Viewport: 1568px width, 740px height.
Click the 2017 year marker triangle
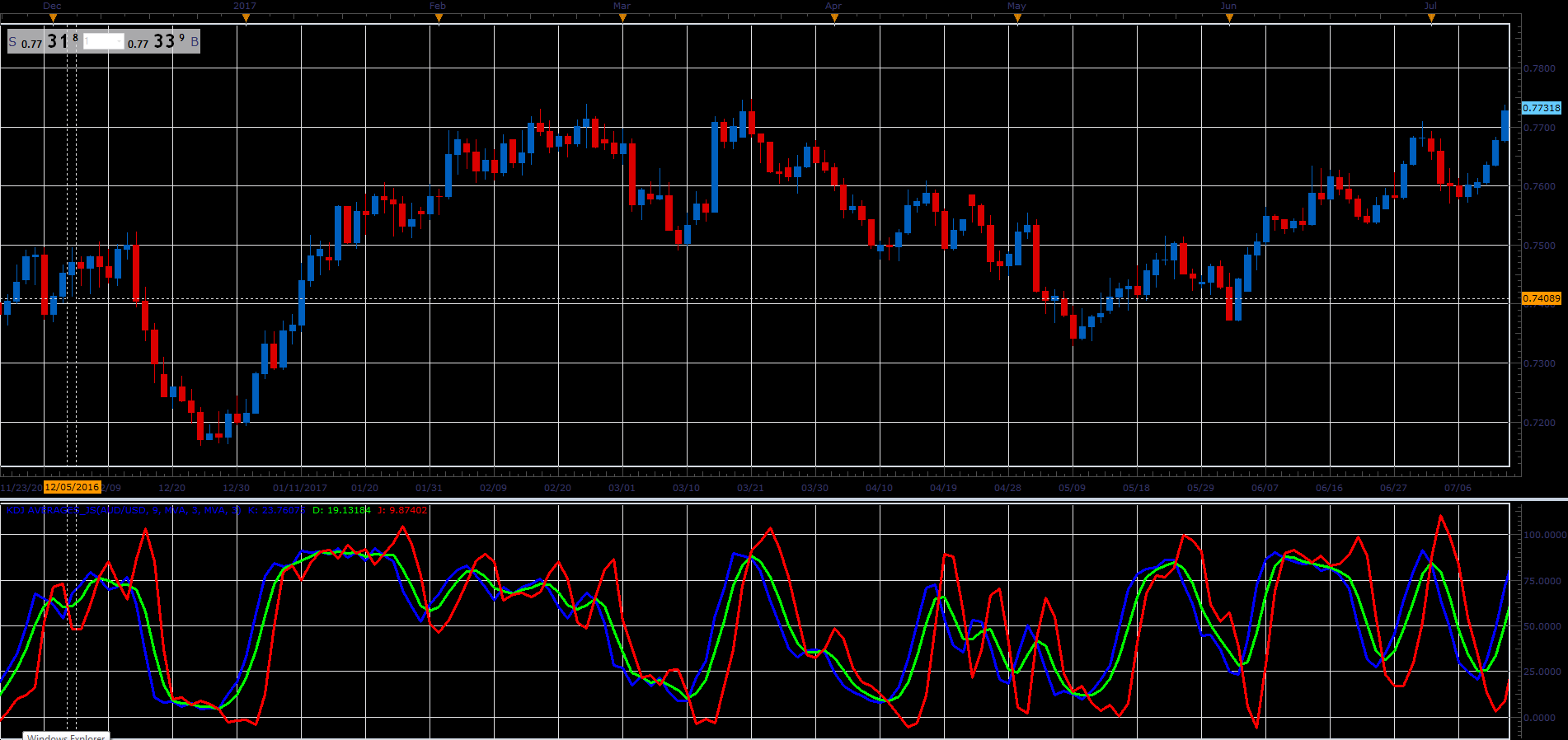pos(246,18)
